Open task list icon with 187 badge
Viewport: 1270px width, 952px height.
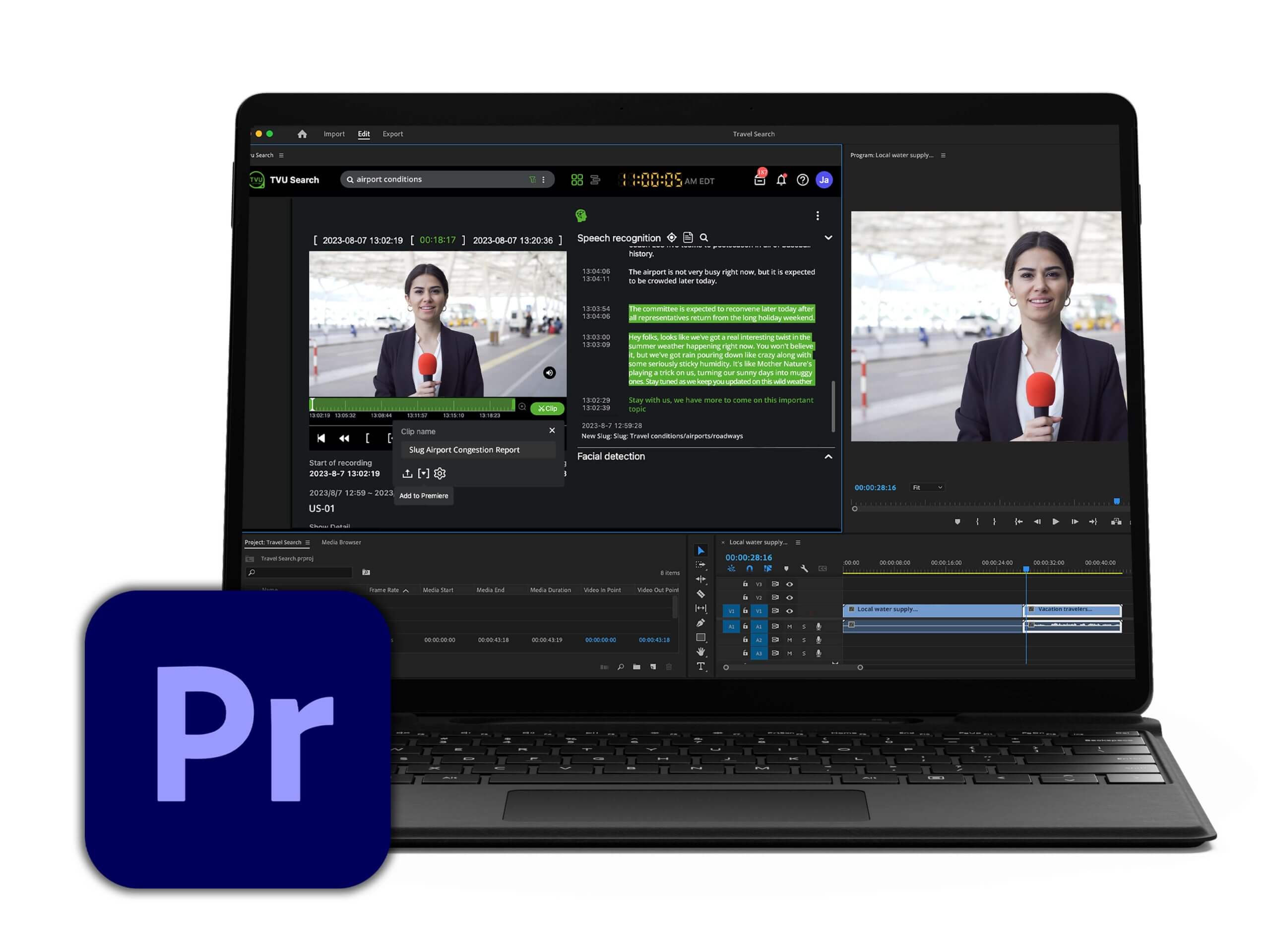(760, 179)
